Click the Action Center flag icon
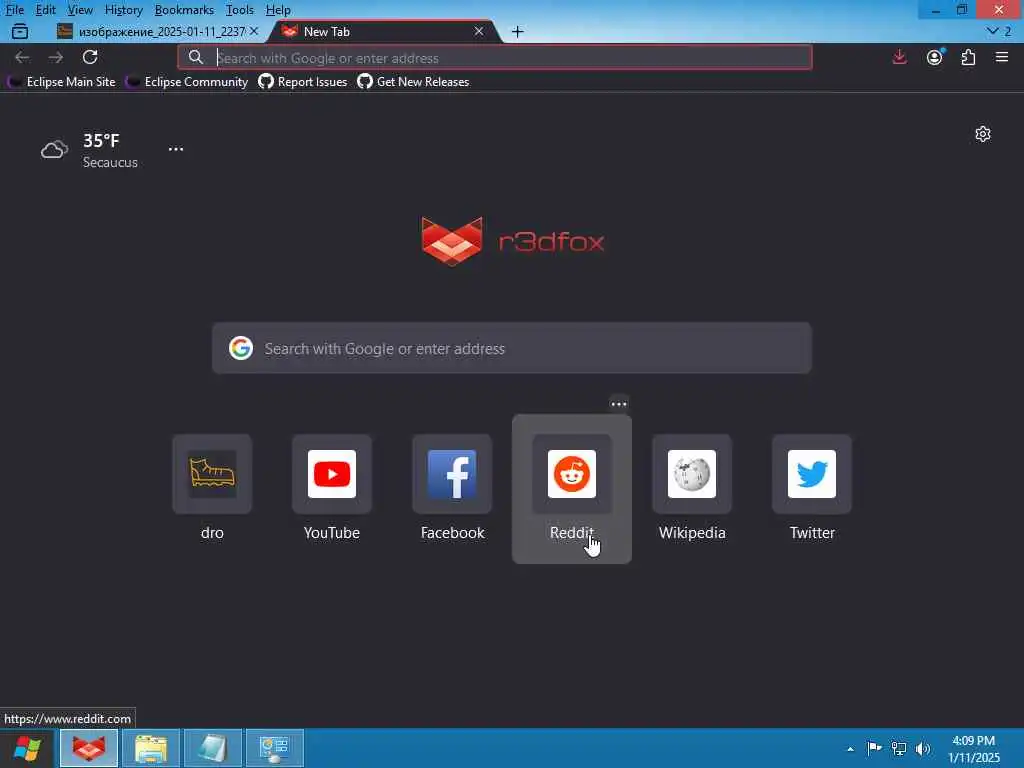 874,748
